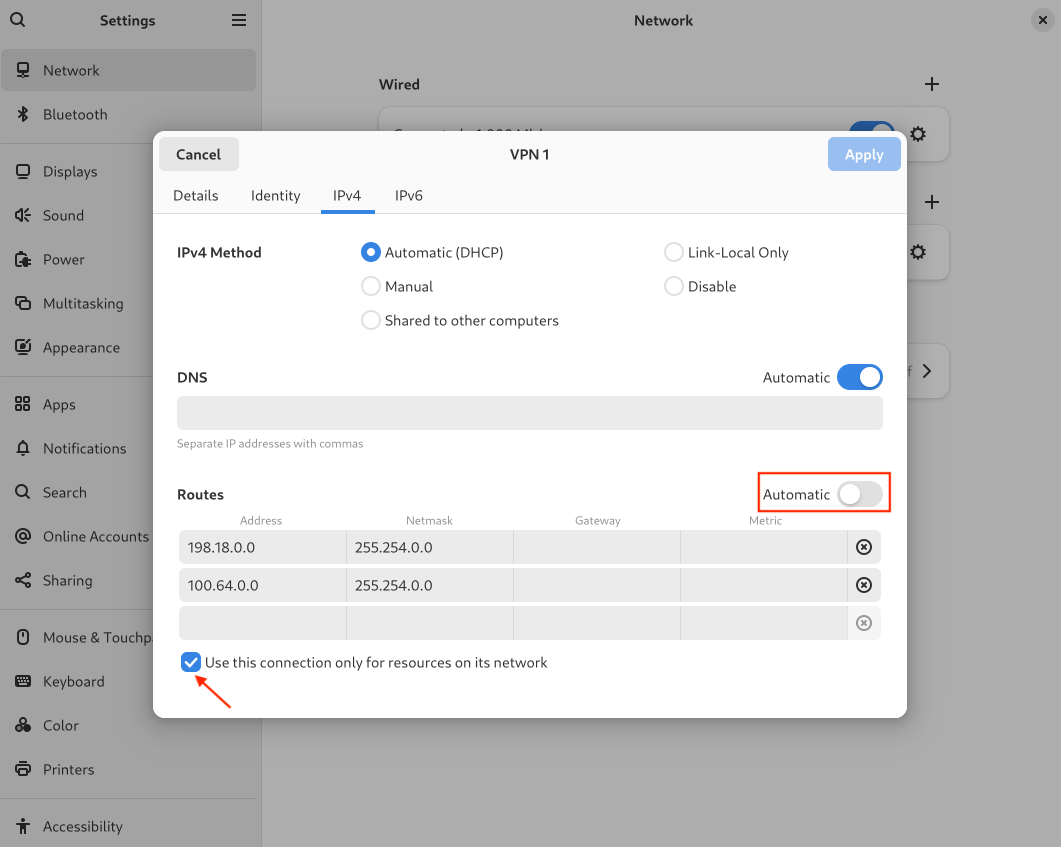The height and width of the screenshot is (847, 1061).
Task: Expand the row with the chevron arrow
Action: [927, 371]
